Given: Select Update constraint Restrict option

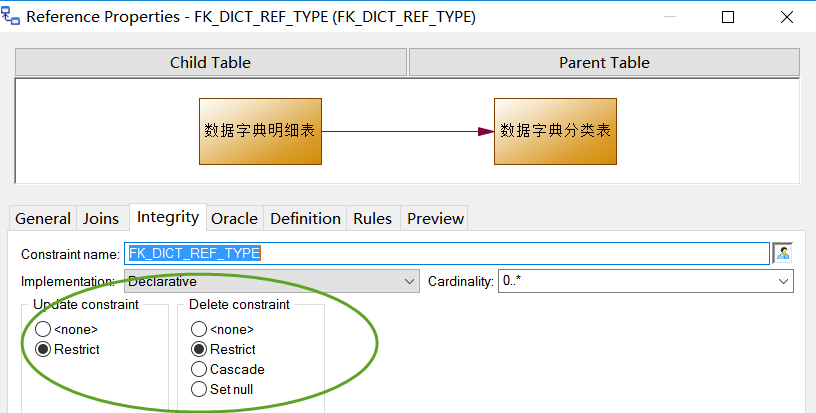Looking at the screenshot, I should tap(43, 349).
